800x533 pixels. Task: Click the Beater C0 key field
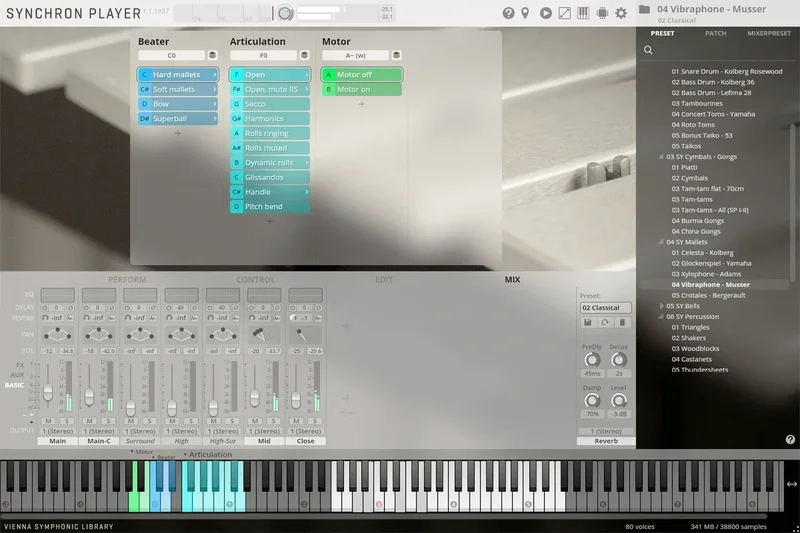point(171,55)
